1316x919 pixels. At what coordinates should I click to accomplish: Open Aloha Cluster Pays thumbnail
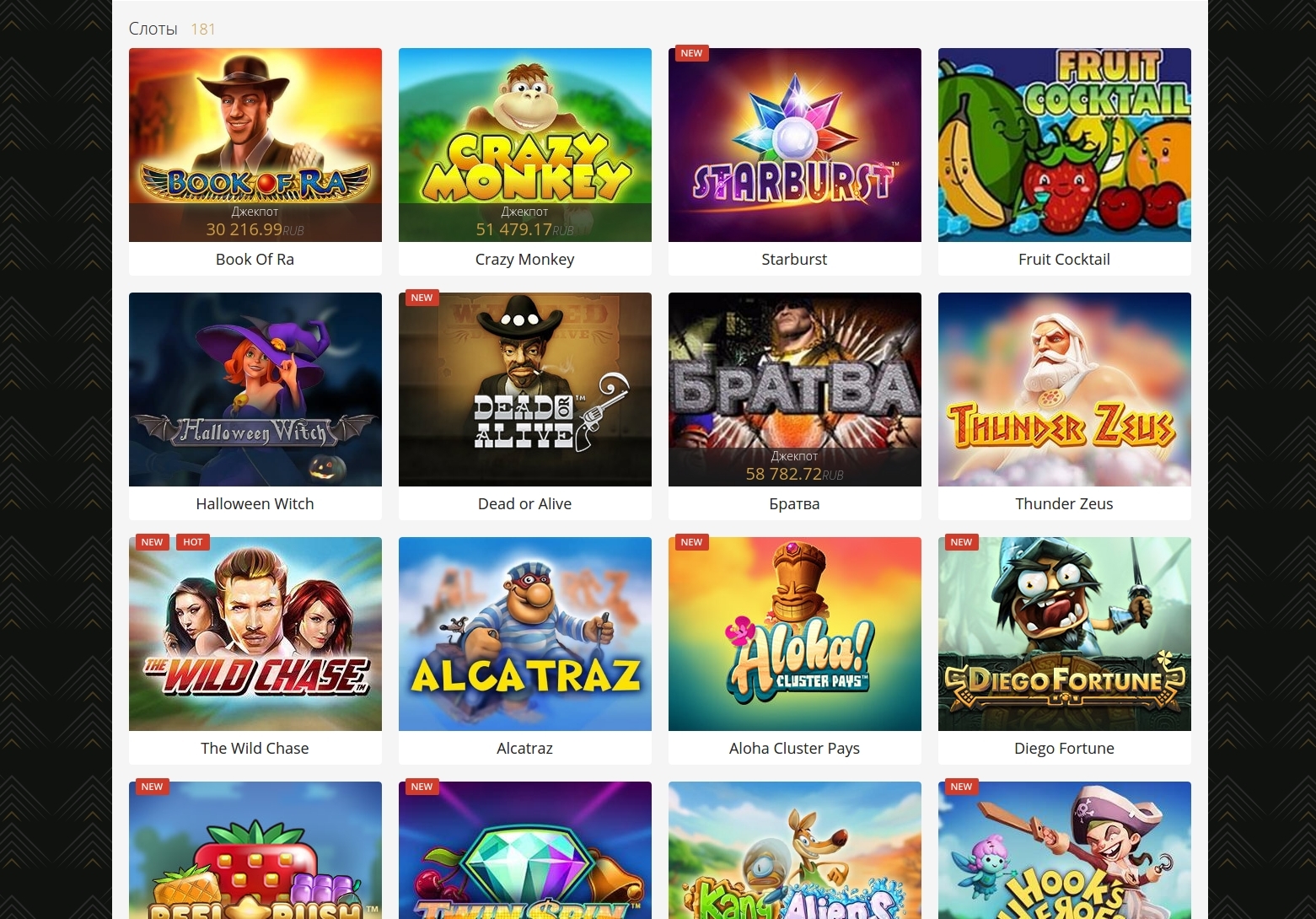click(794, 634)
